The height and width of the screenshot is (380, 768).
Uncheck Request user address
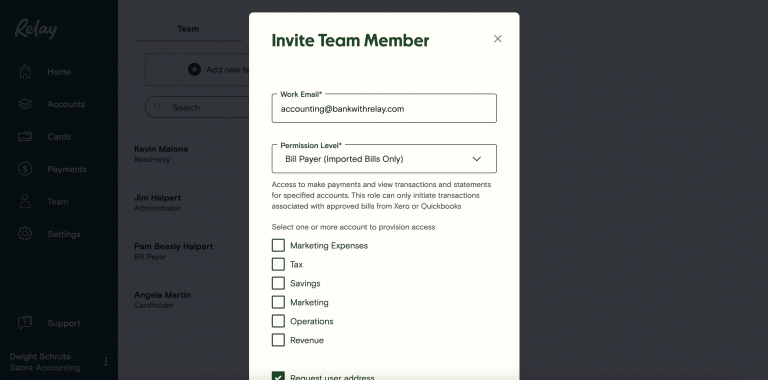pyautogui.click(x=278, y=376)
